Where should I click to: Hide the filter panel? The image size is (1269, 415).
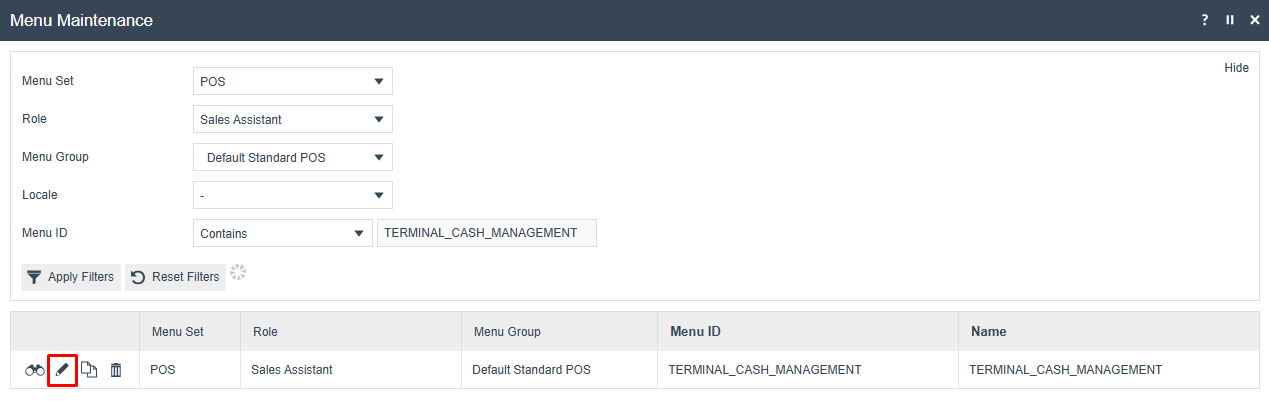coord(1237,68)
